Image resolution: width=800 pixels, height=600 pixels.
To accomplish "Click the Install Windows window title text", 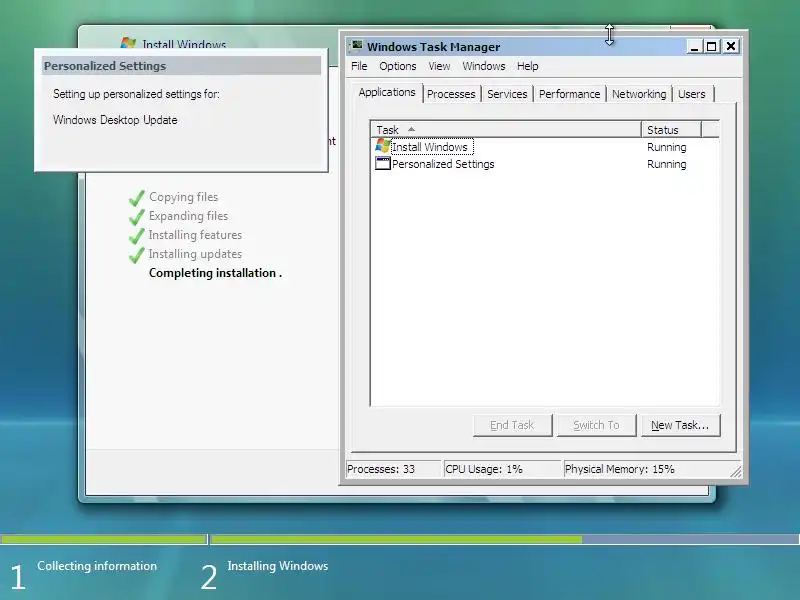I will click(x=184, y=44).
